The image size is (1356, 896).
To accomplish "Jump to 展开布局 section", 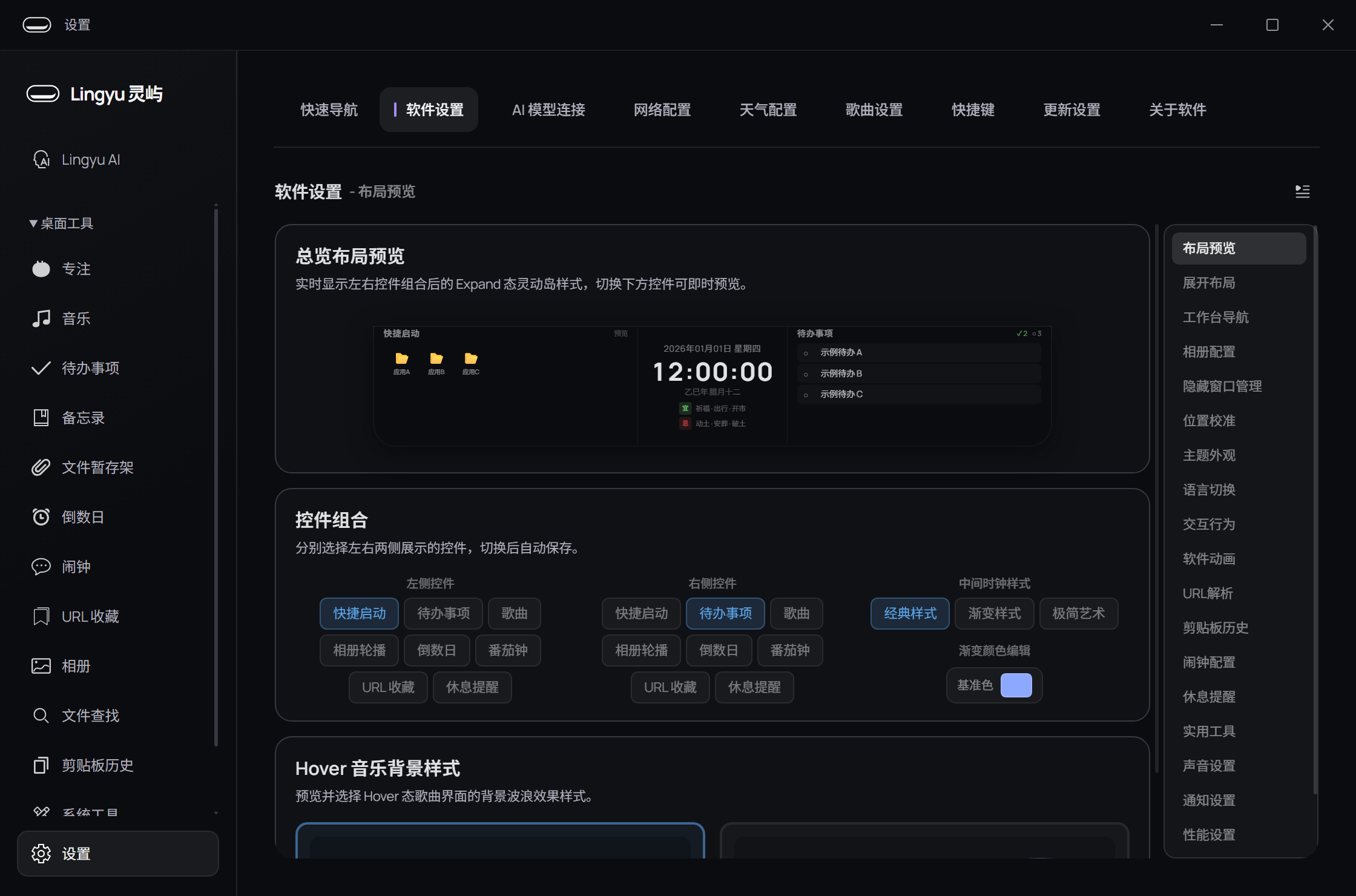I will coord(1239,283).
